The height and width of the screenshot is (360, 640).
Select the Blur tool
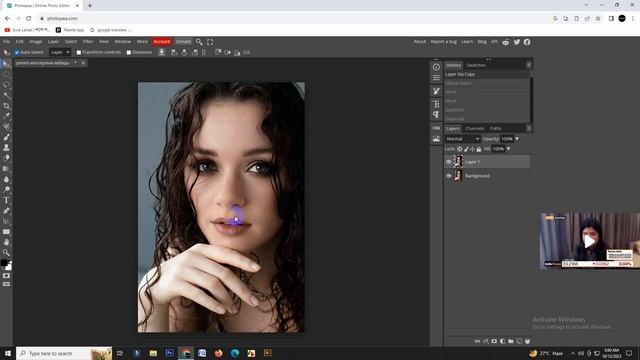click(6, 179)
